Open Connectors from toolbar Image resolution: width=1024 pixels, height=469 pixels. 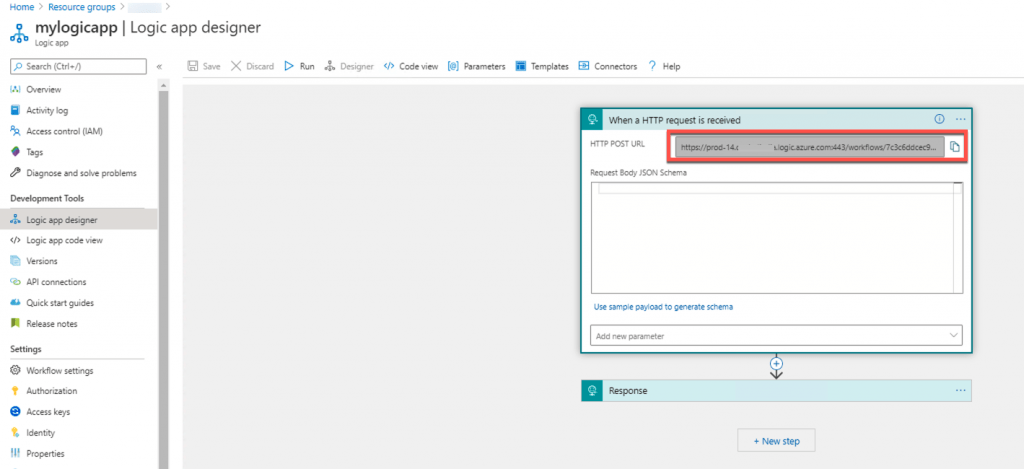(607, 66)
